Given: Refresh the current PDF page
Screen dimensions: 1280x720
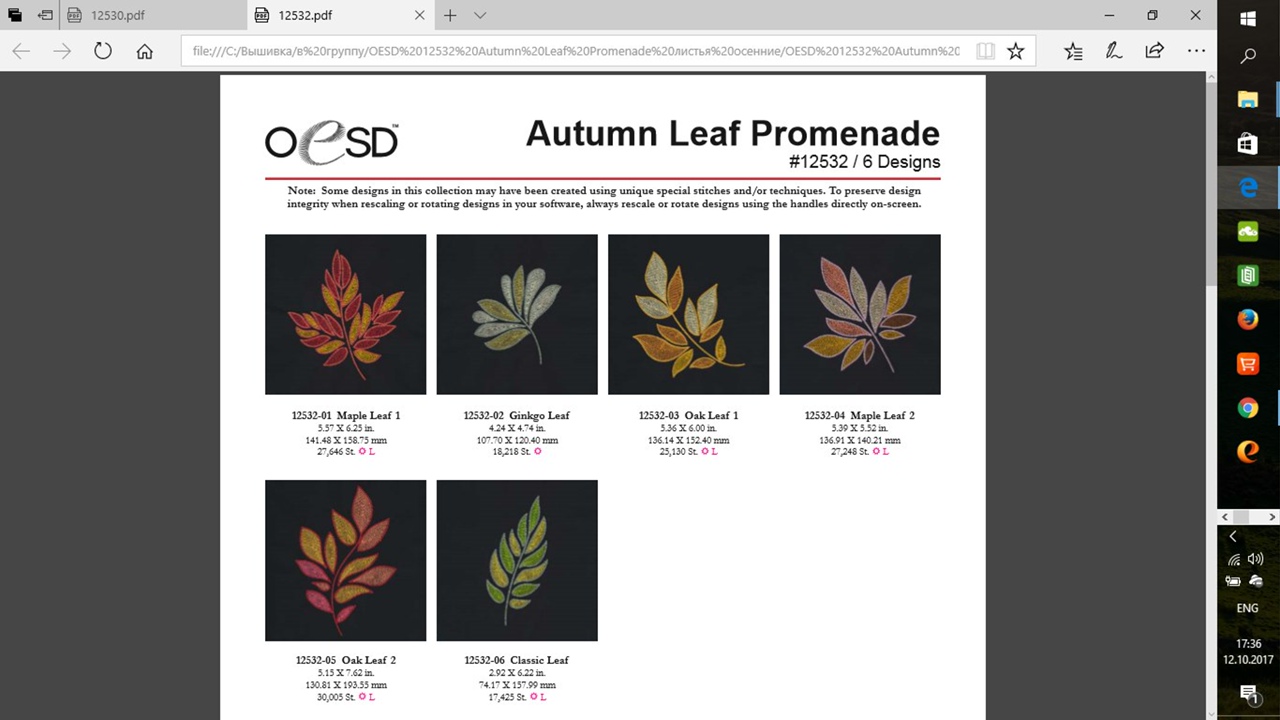Looking at the screenshot, I should tap(102, 51).
